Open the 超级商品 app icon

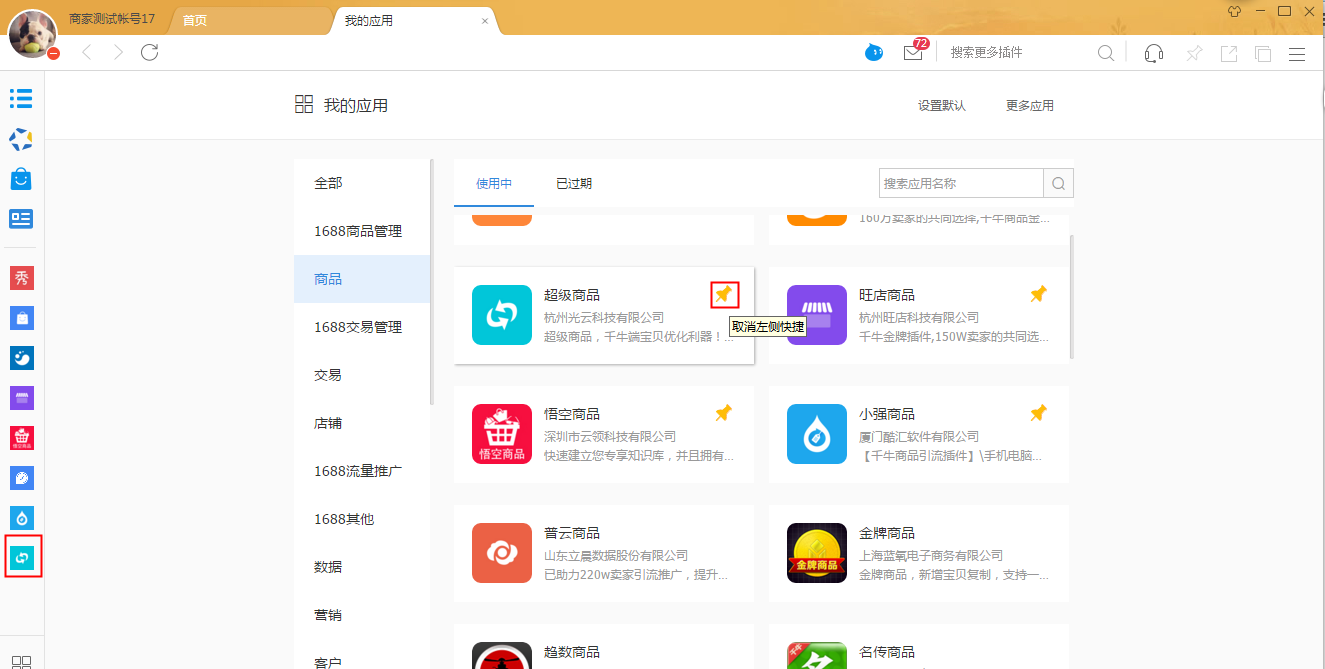[502, 315]
